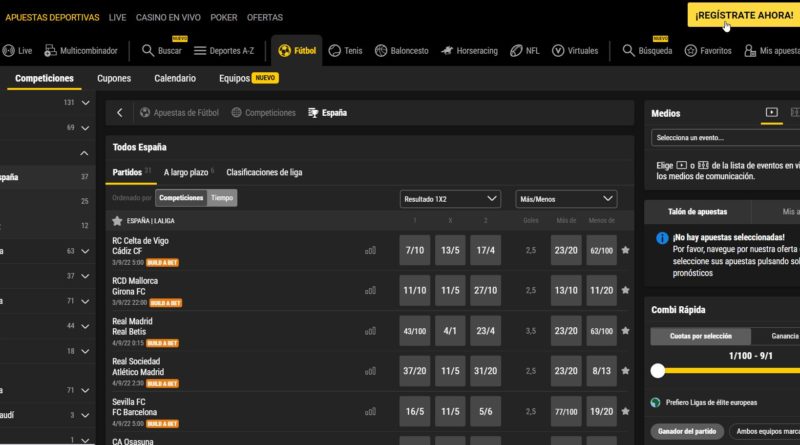The width and height of the screenshot is (800, 445).
Task: Click the Buscar magnifier icon
Action: 147,51
